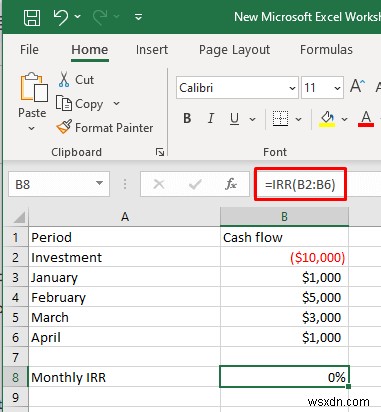Image resolution: width=381 pixels, height=412 pixels.
Task: Click the Copy button
Action: coord(80,104)
